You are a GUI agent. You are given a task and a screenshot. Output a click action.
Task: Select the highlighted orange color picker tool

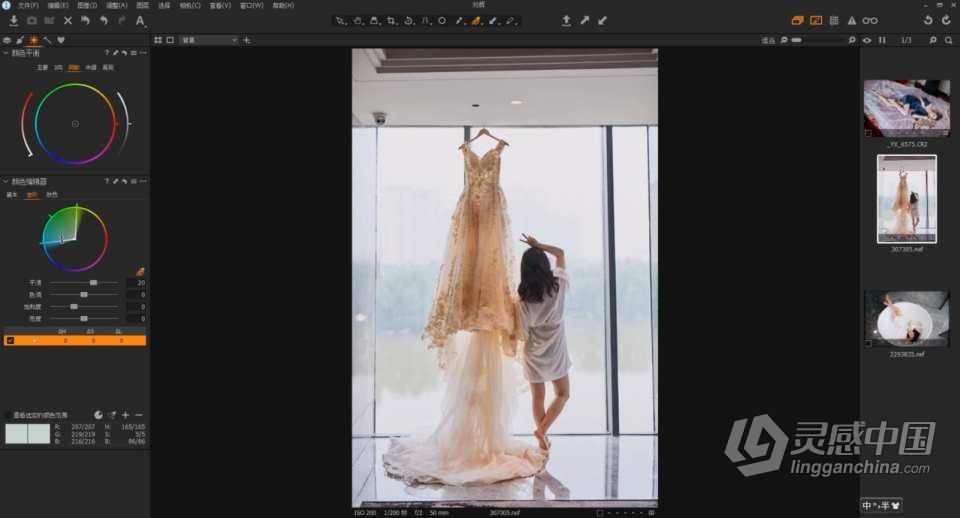point(476,21)
